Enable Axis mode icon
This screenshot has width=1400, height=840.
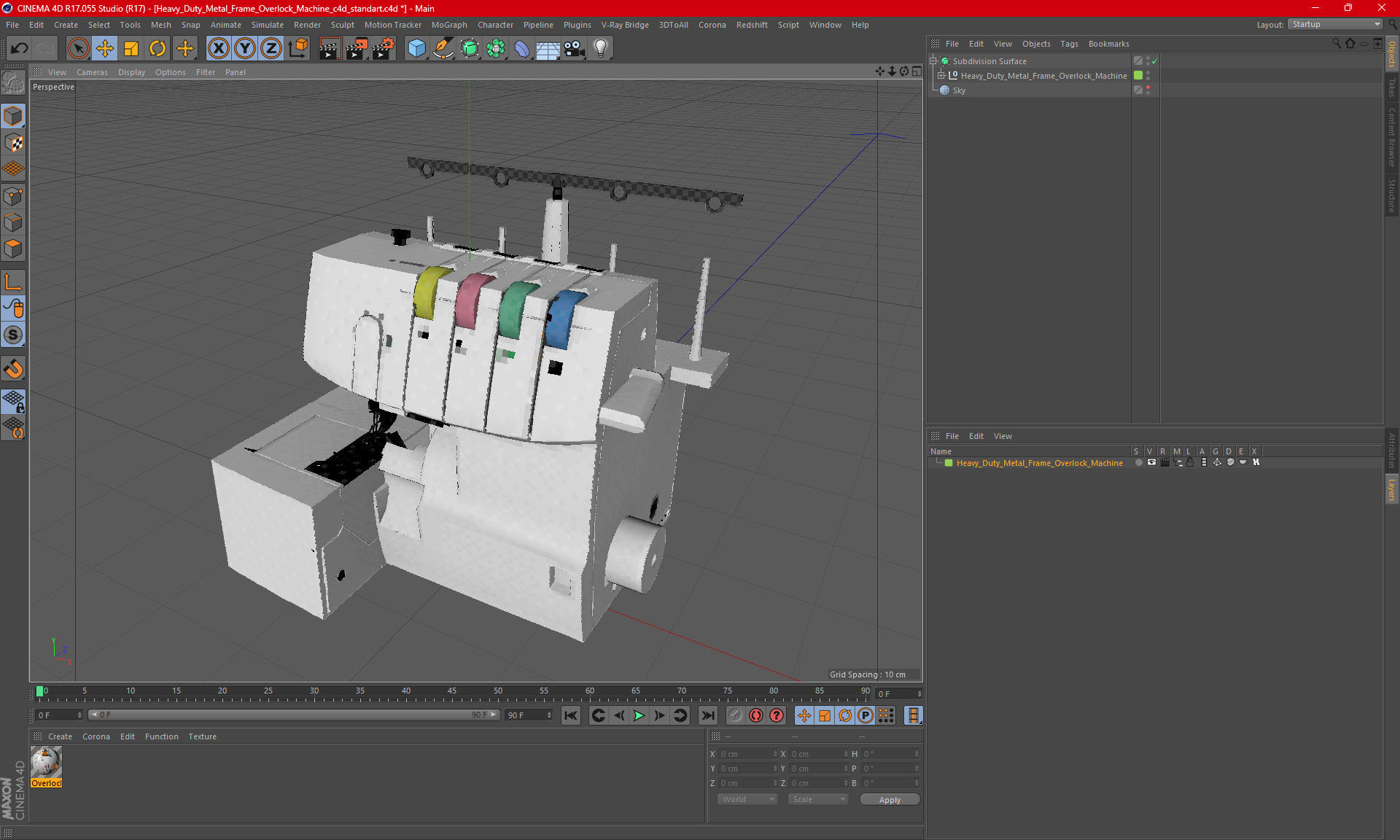pos(13,282)
